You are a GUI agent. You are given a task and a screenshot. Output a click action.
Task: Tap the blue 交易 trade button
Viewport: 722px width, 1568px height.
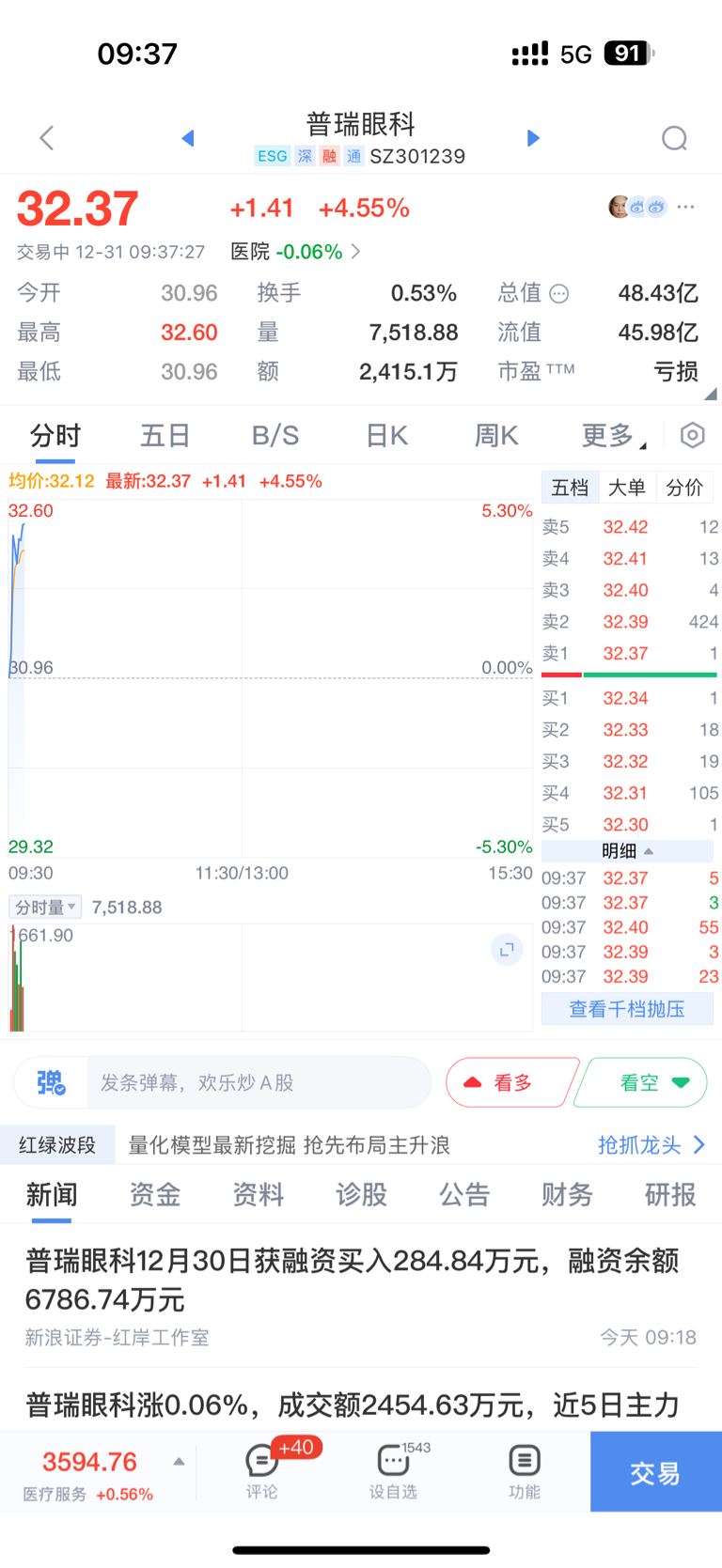click(655, 1471)
